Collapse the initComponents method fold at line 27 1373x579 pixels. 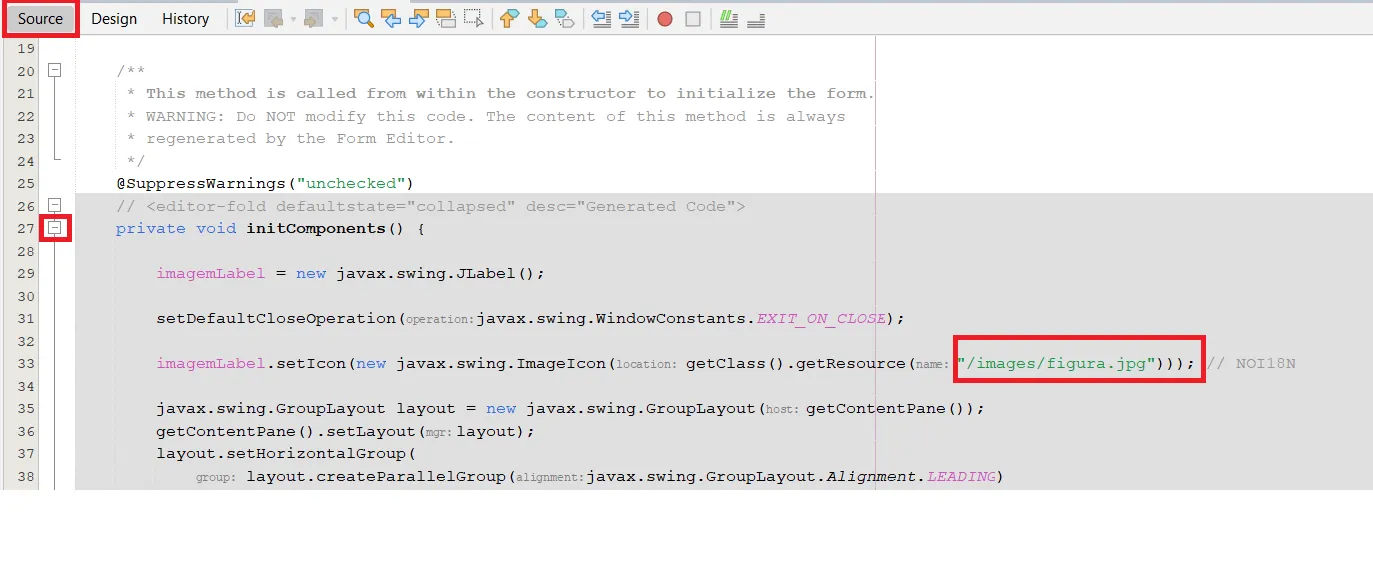coord(55,228)
